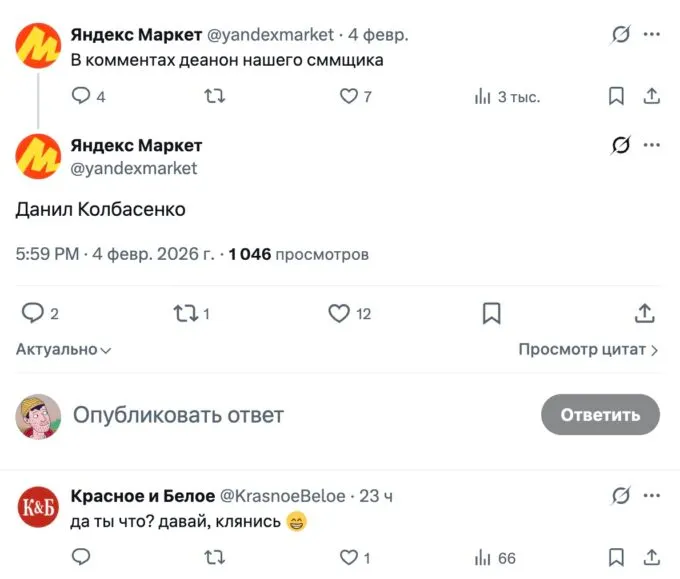The image size is (680, 579).
Task: Share the main tweet via upload icon
Action: coord(645,314)
